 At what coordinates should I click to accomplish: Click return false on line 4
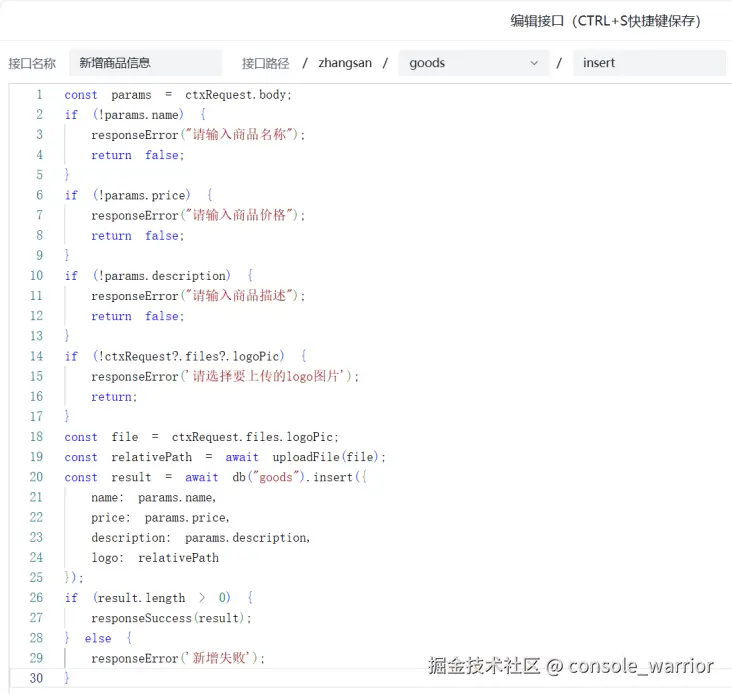pyautogui.click(x=138, y=155)
